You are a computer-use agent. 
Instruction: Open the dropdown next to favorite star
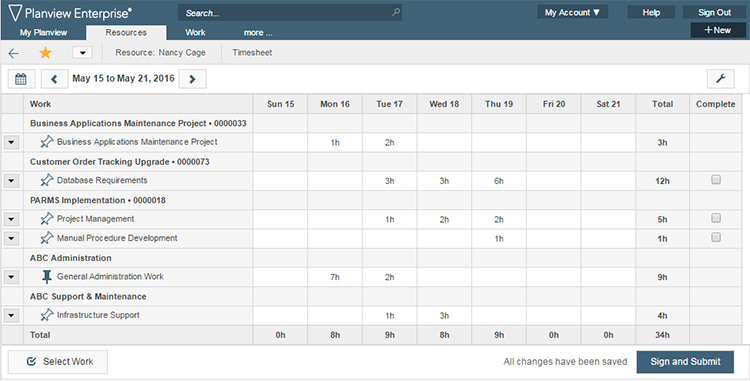pyautogui.click(x=82, y=53)
